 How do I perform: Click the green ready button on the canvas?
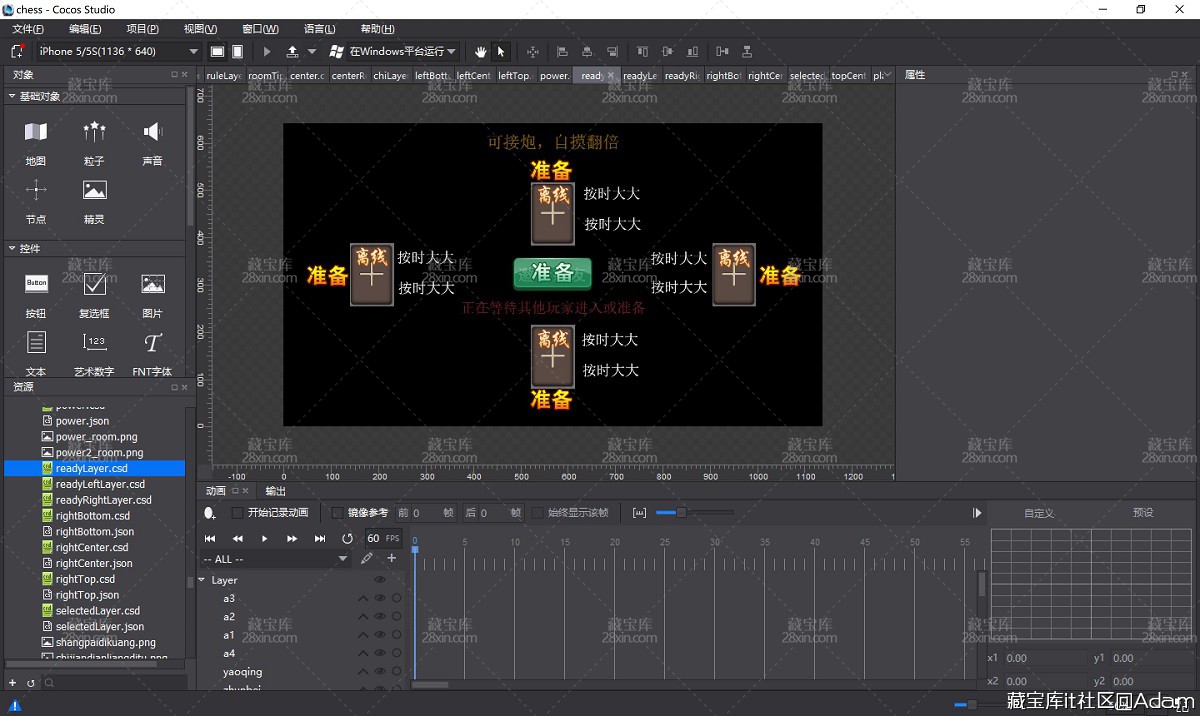(552, 273)
